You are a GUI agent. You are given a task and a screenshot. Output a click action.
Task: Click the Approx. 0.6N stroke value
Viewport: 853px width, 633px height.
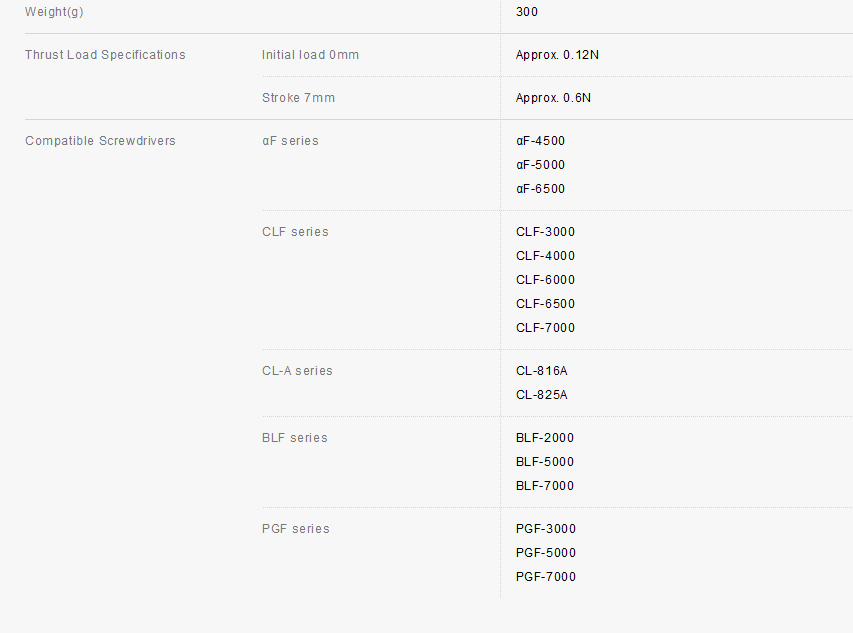[553, 98]
